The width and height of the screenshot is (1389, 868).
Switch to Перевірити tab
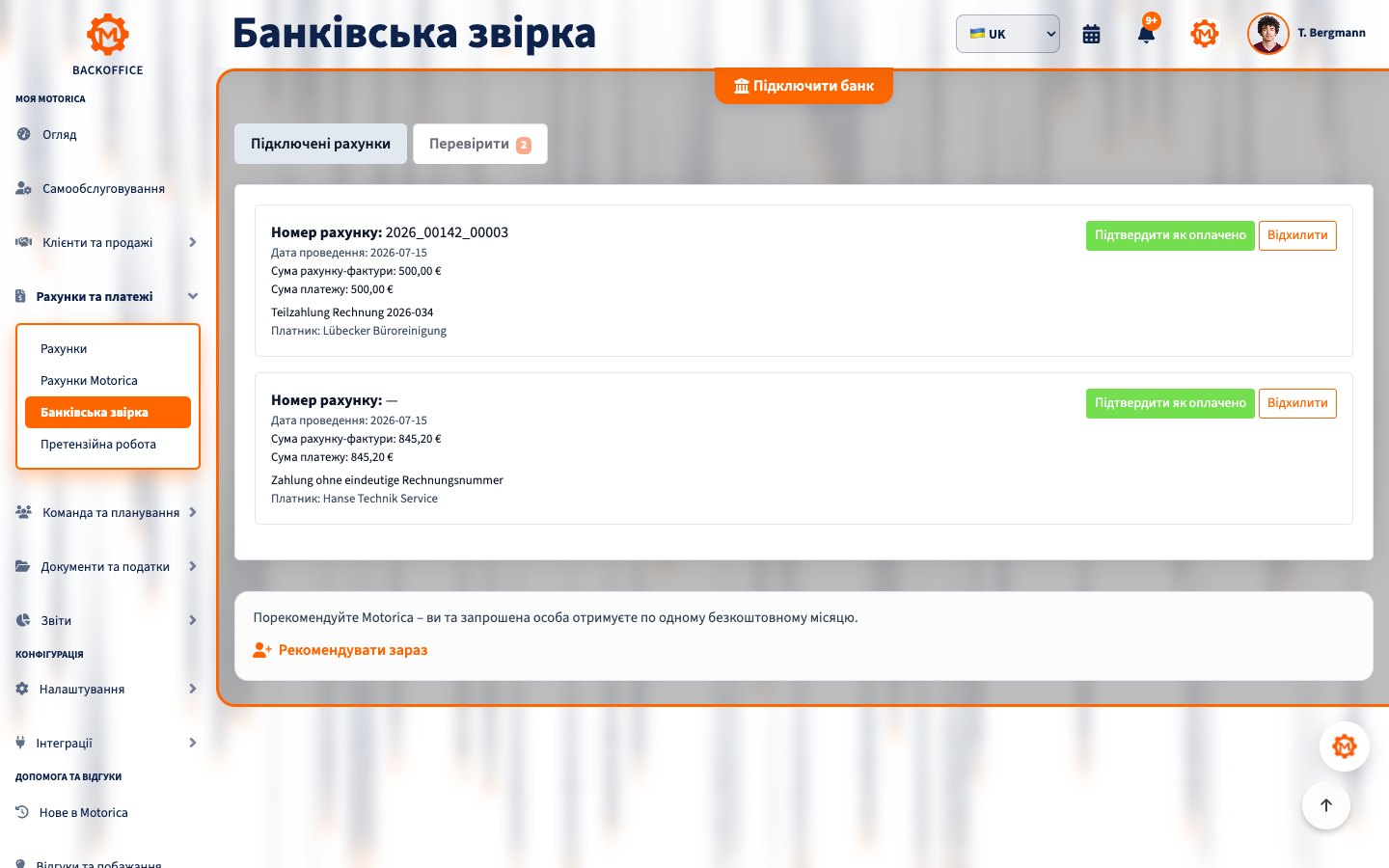pos(480,144)
